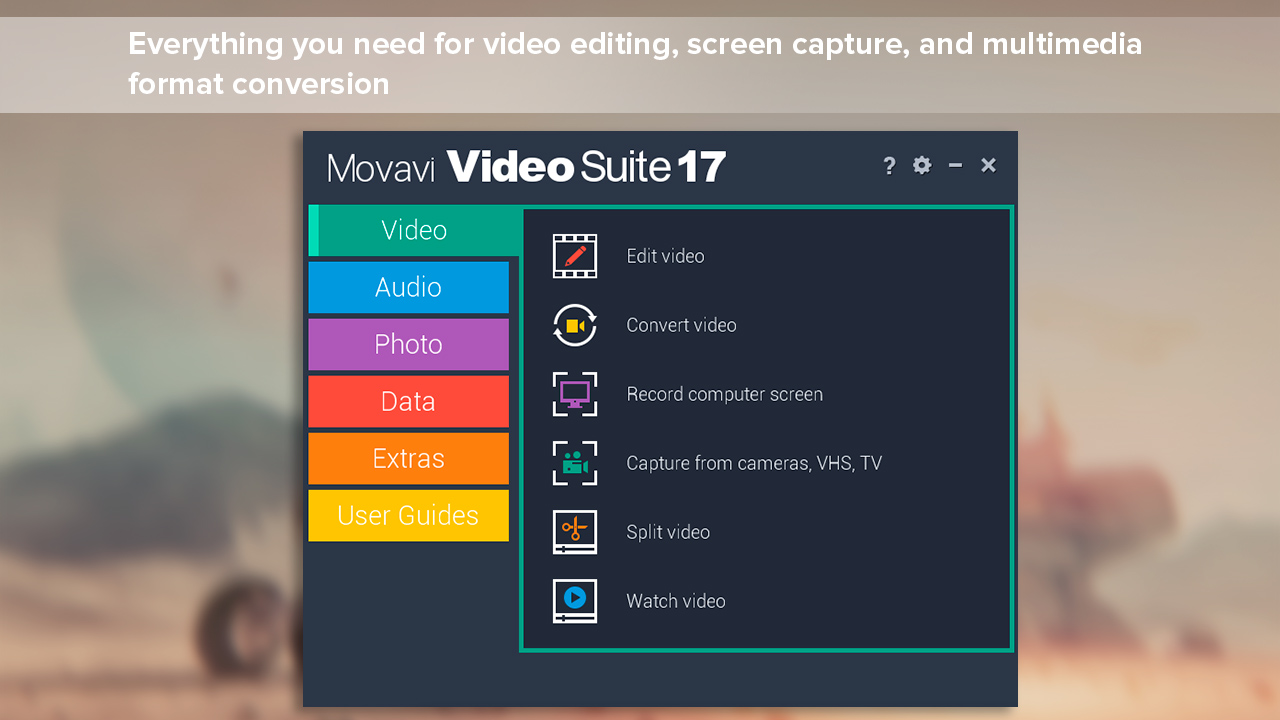Switch to the Audio tab
Image resolution: width=1280 pixels, height=720 pixels.
pos(408,287)
